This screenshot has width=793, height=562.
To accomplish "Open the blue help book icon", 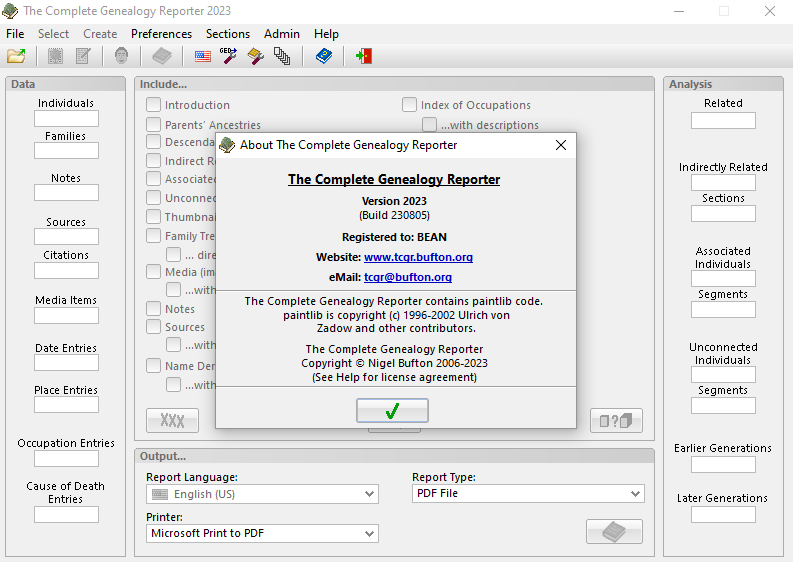I will pos(324,56).
